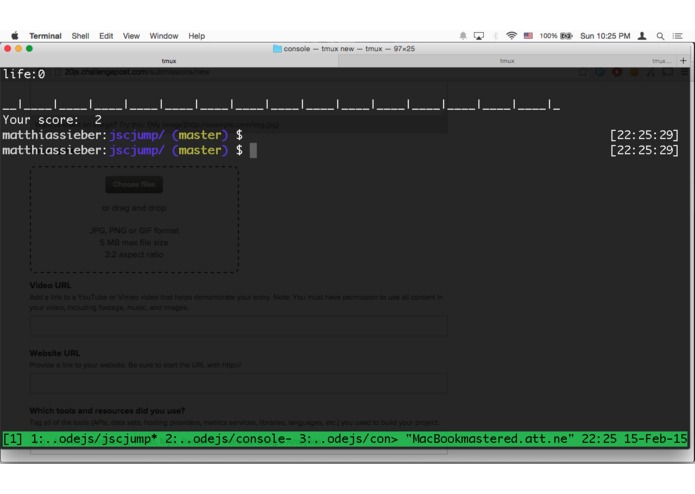Click tmux window '3:..odejs/con>' in status bar
This screenshot has height=494, width=695.
(x=348, y=439)
